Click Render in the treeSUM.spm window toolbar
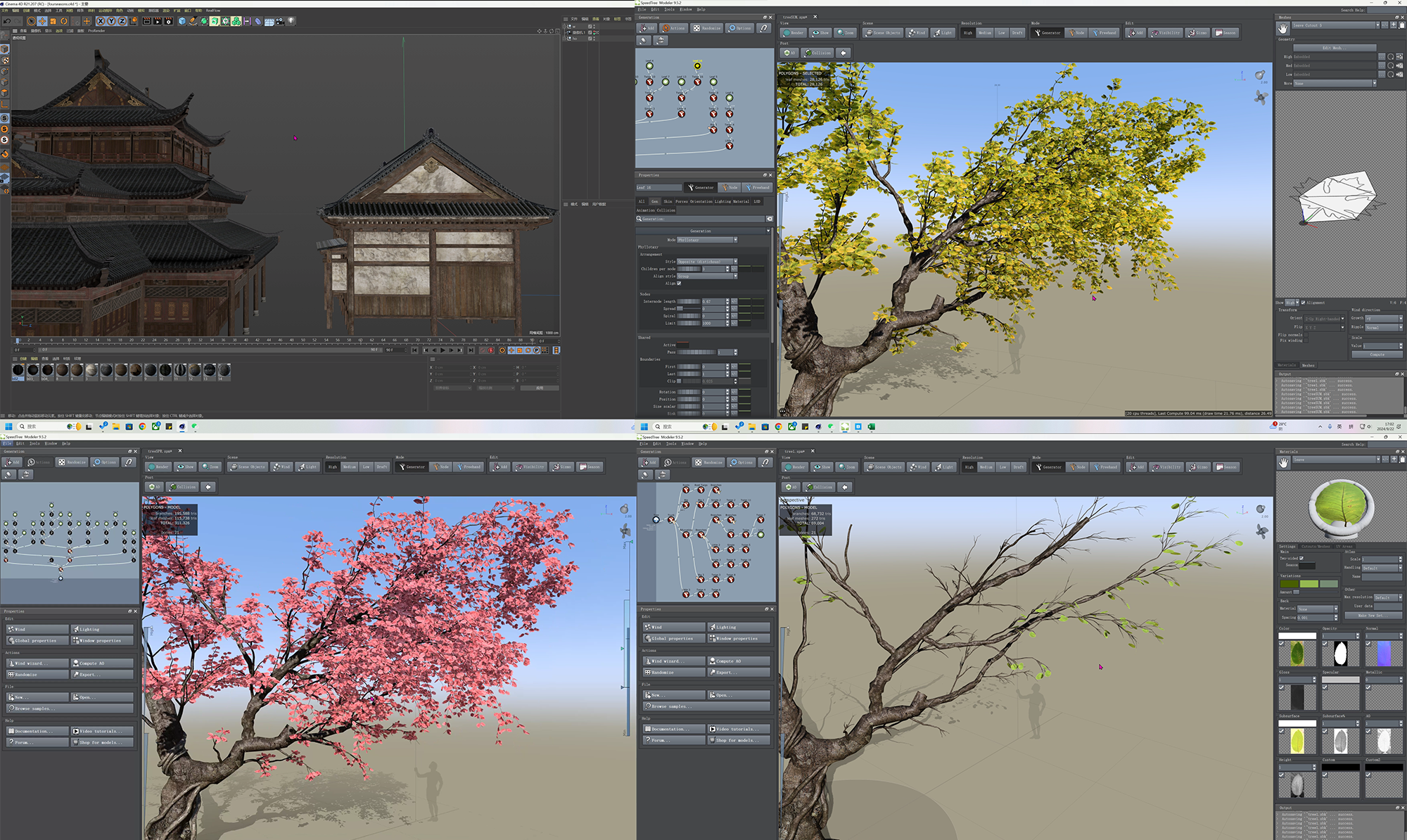The width and height of the screenshot is (1407, 840). pos(794,32)
